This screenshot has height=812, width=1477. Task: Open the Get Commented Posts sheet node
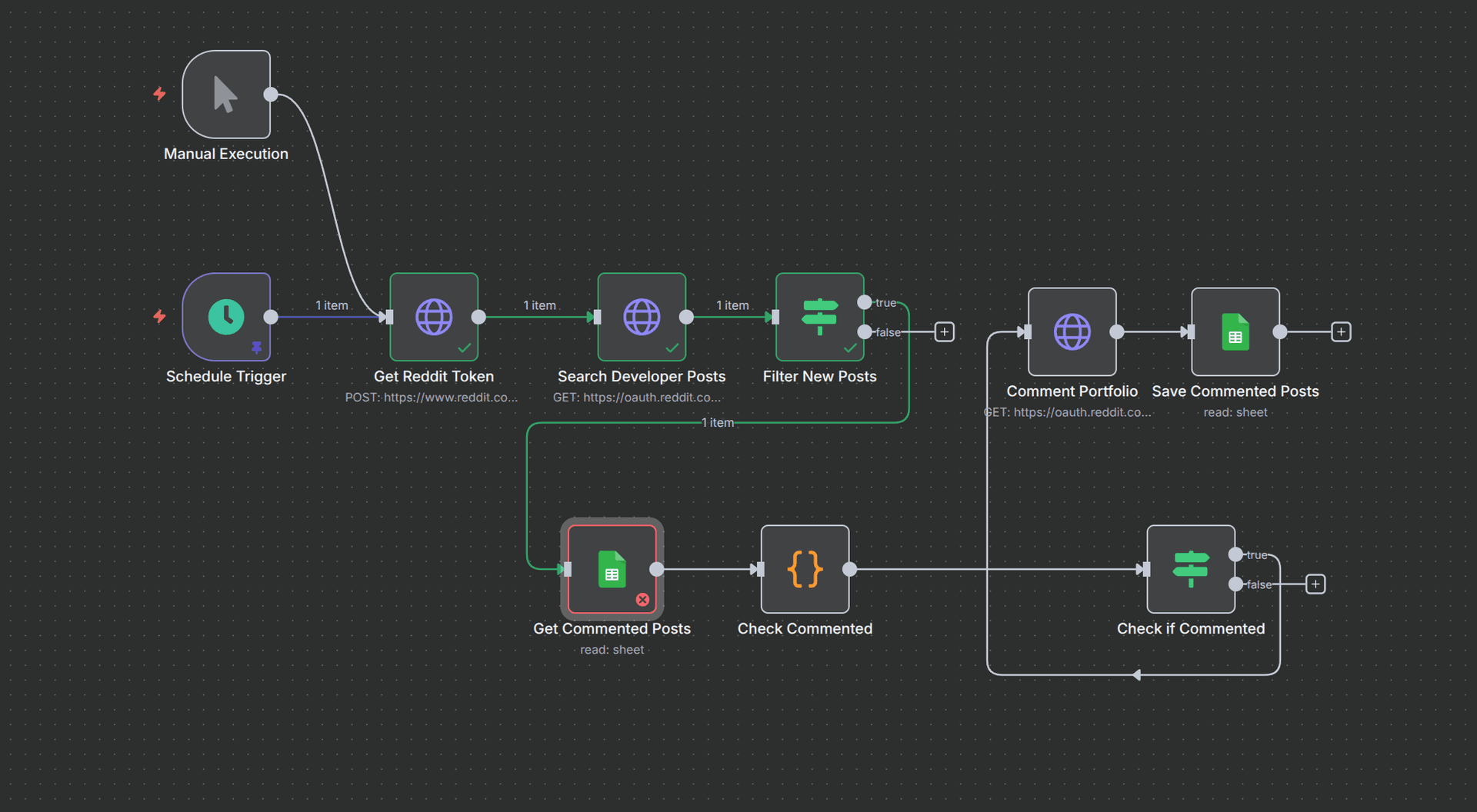pyautogui.click(x=612, y=569)
